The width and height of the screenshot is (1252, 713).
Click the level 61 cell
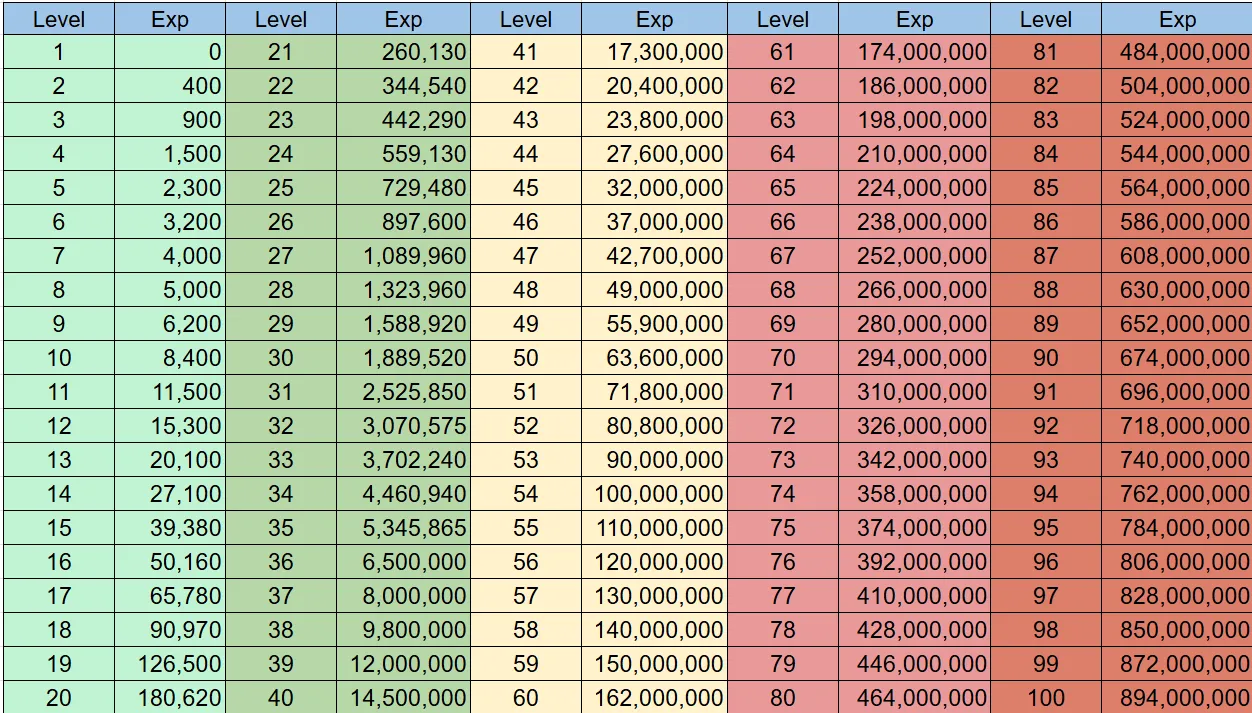click(782, 52)
